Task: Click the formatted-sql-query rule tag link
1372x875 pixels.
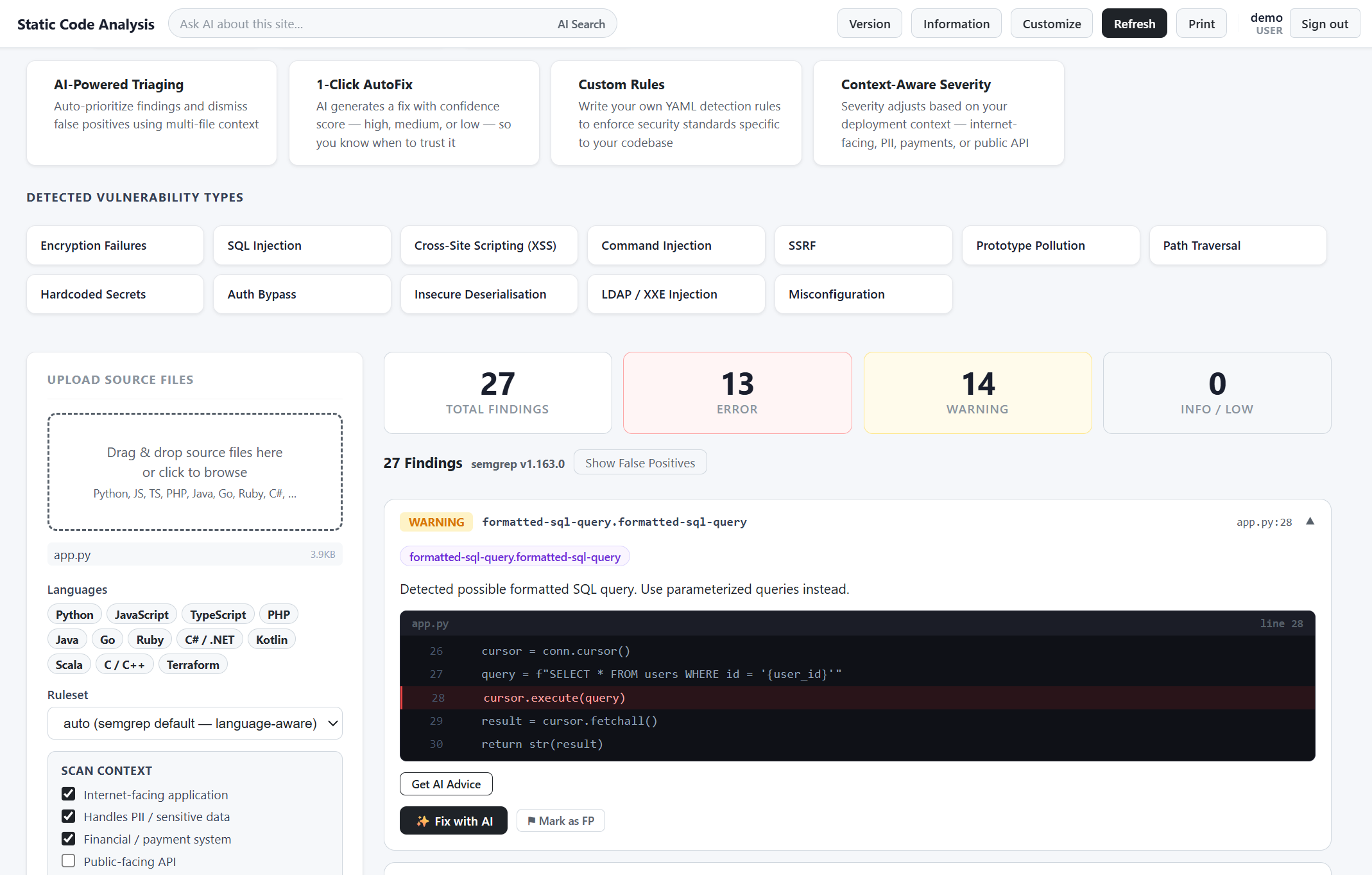Action: [515, 557]
